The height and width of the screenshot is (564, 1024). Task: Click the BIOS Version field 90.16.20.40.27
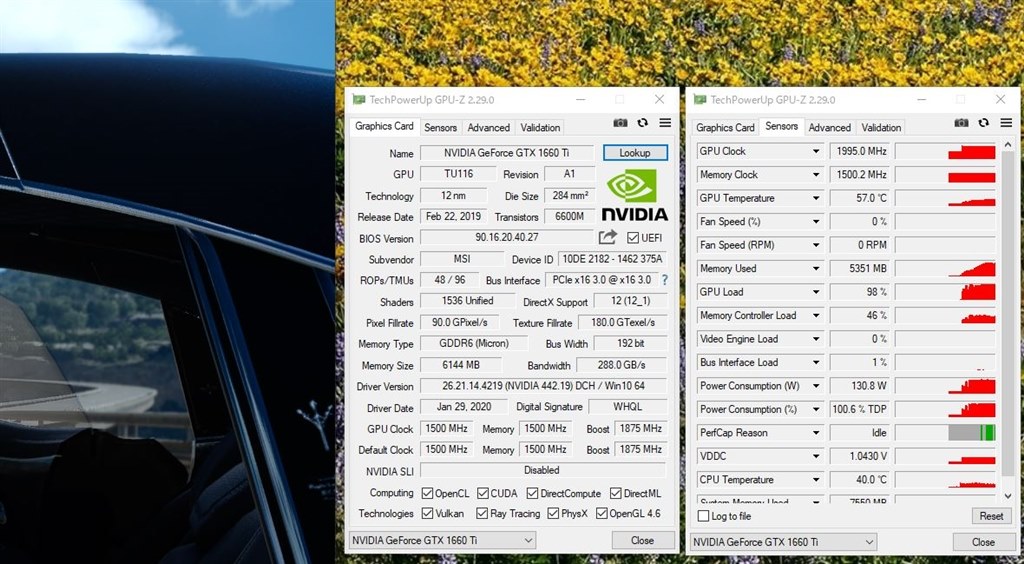[507, 238]
